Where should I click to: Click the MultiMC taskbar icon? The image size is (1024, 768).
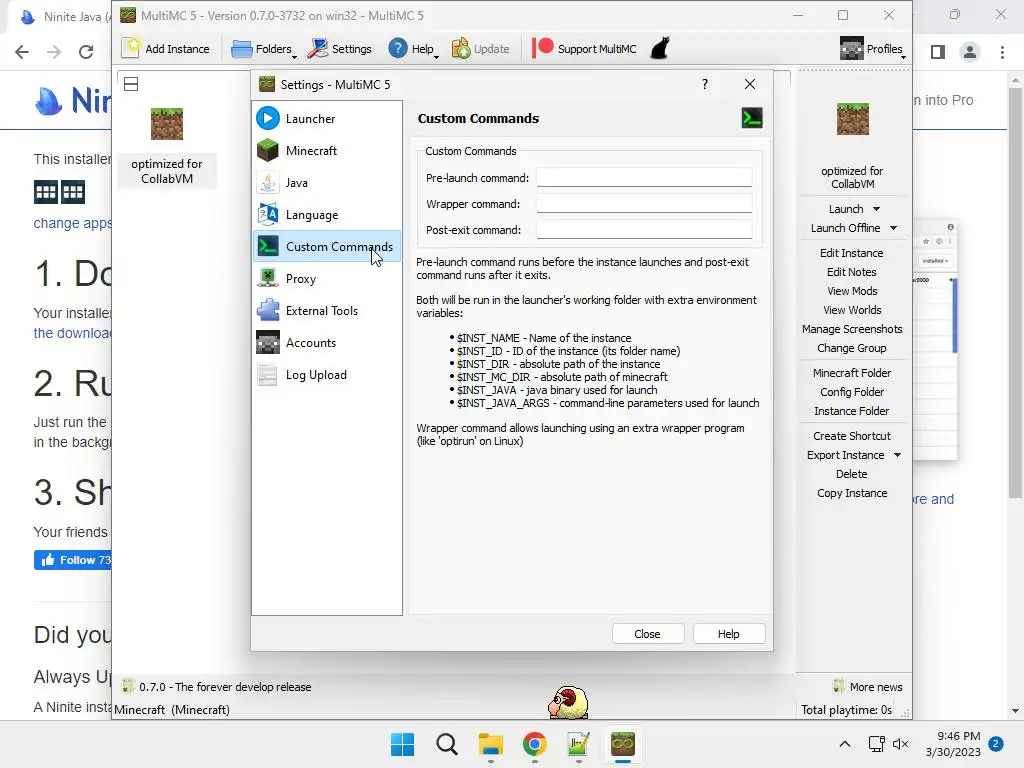(x=622, y=744)
